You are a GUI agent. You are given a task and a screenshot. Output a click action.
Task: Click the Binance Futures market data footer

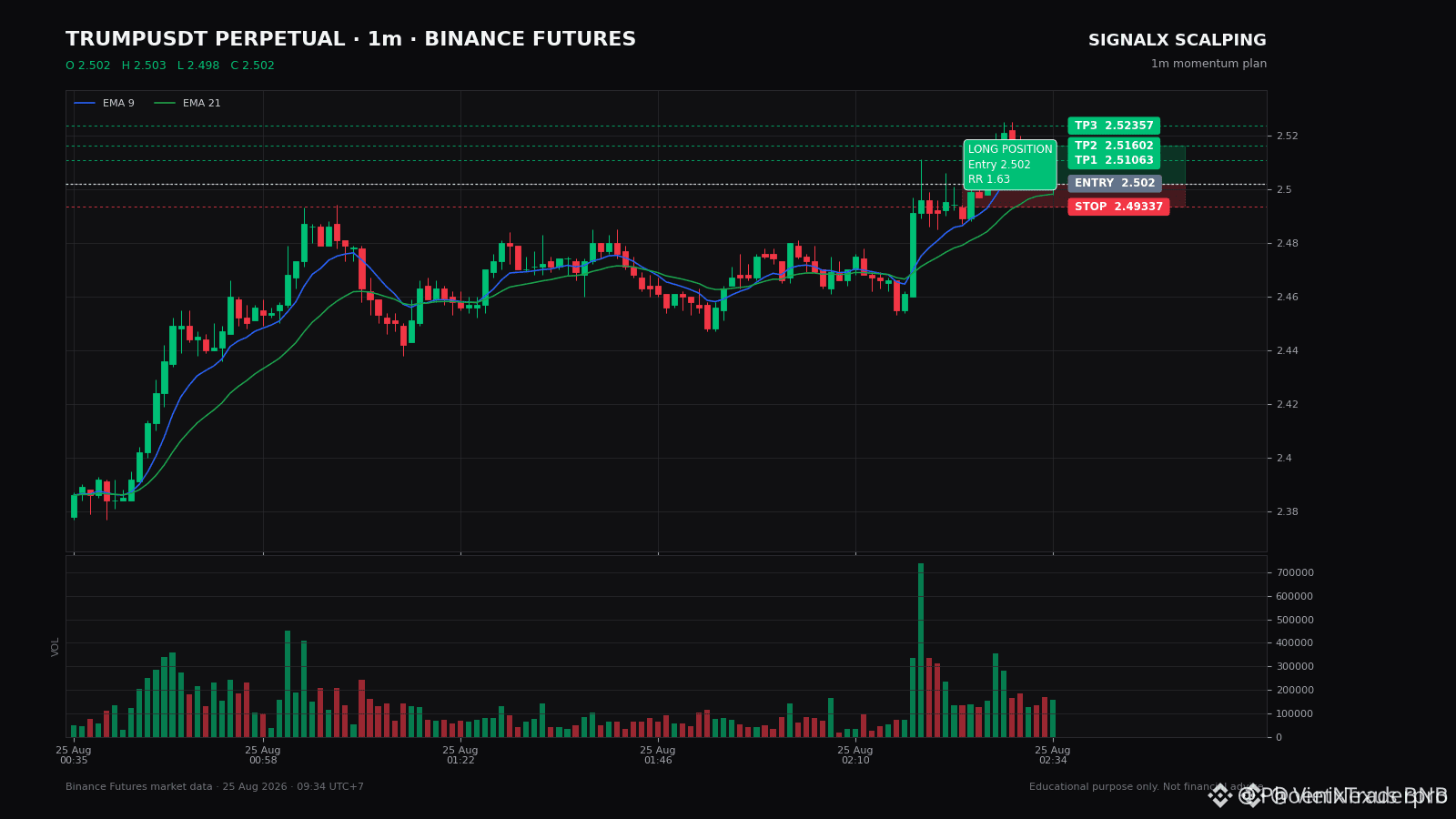(x=215, y=787)
